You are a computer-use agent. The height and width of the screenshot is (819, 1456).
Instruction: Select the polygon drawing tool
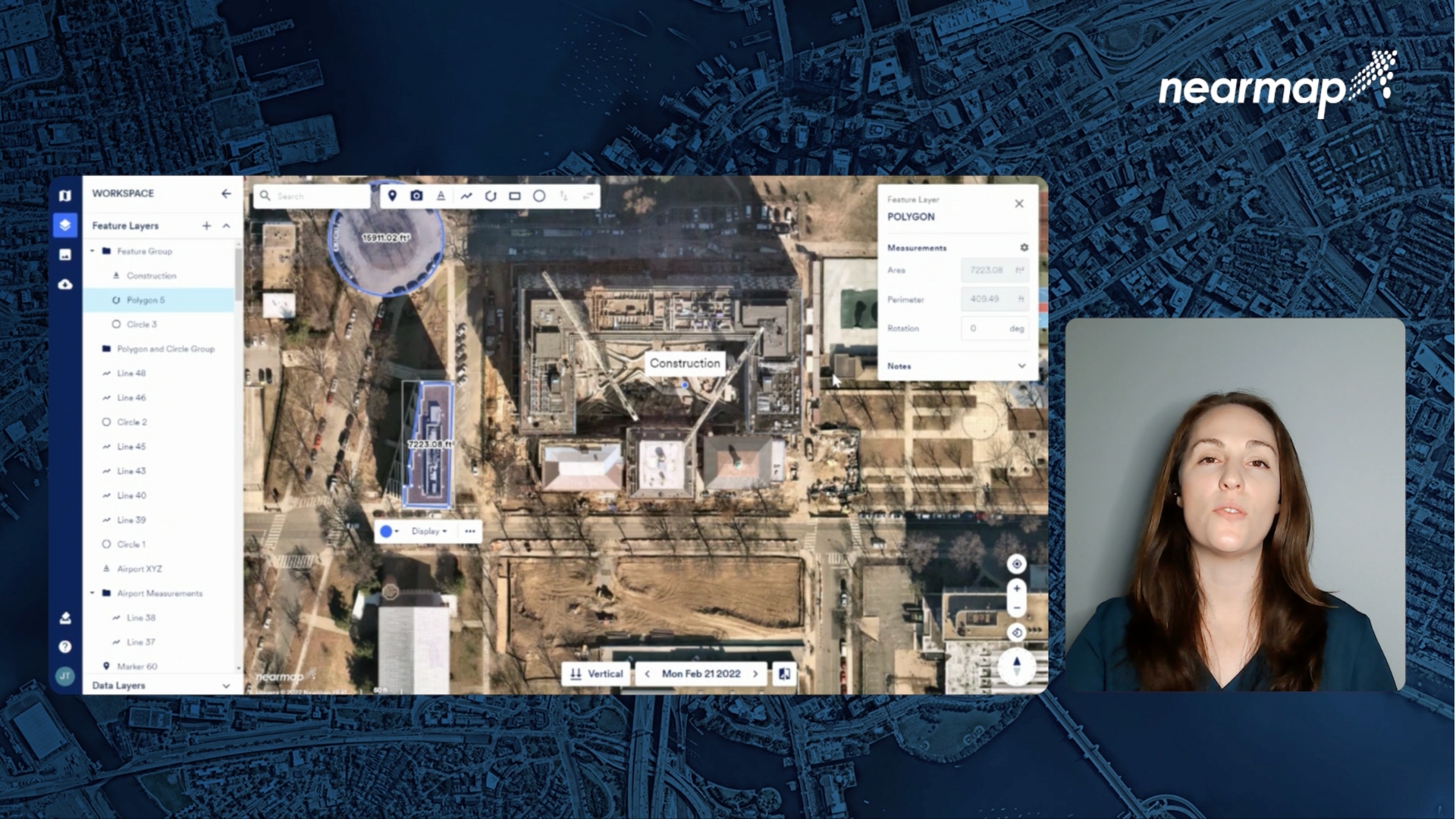point(491,196)
